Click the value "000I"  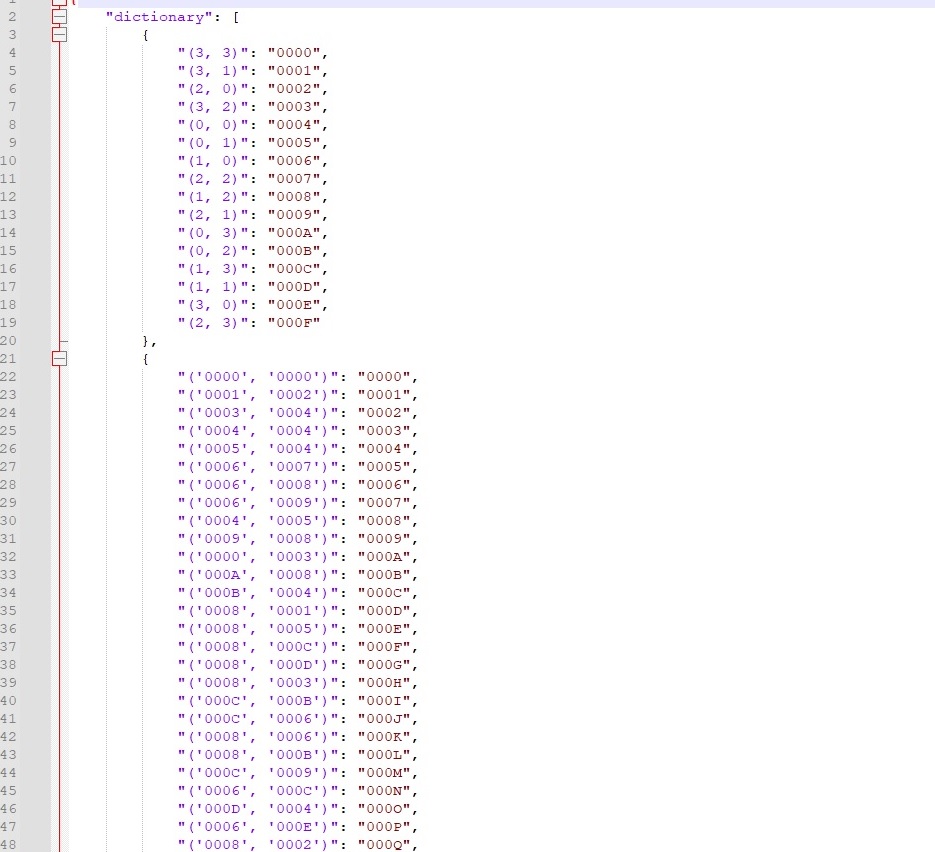[384, 701]
